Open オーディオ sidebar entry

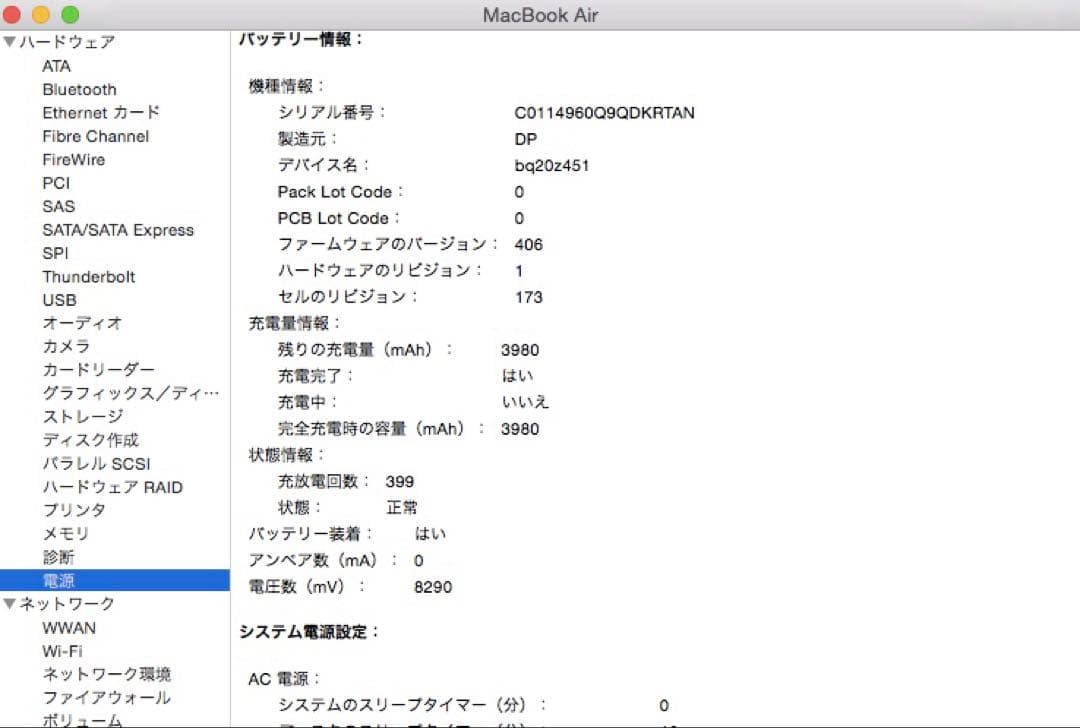click(x=83, y=323)
